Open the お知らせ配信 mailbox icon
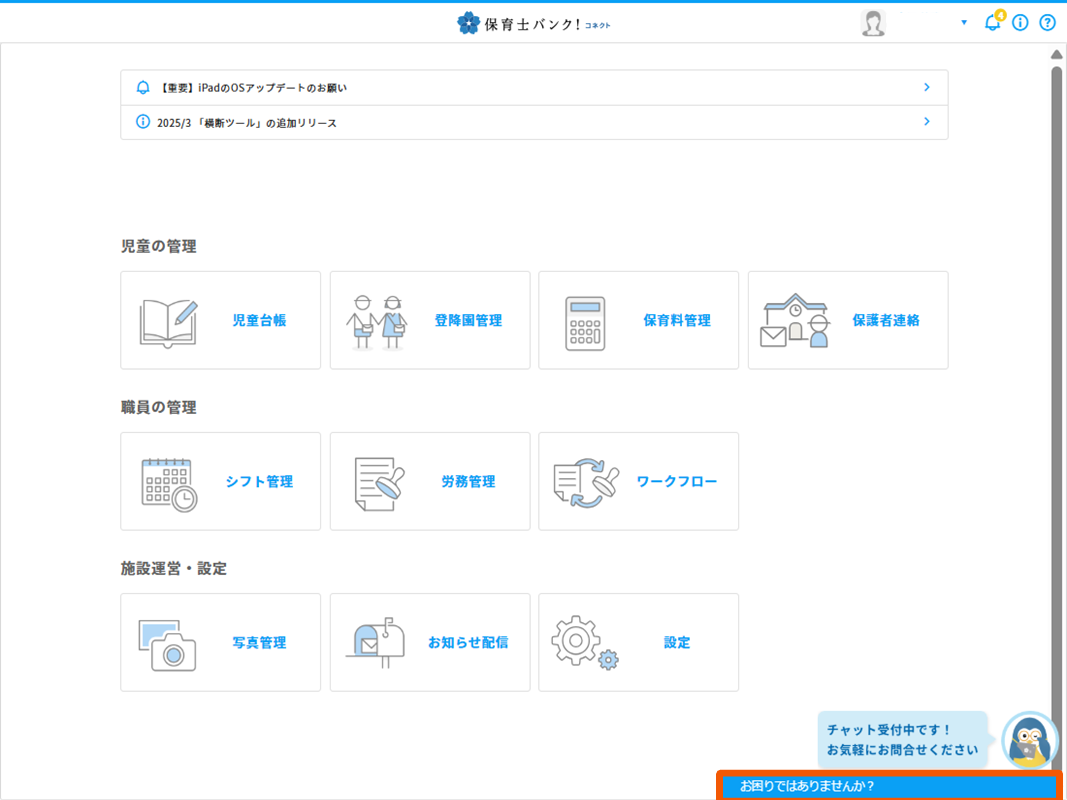This screenshot has height=800, width=1067. pos(375,642)
